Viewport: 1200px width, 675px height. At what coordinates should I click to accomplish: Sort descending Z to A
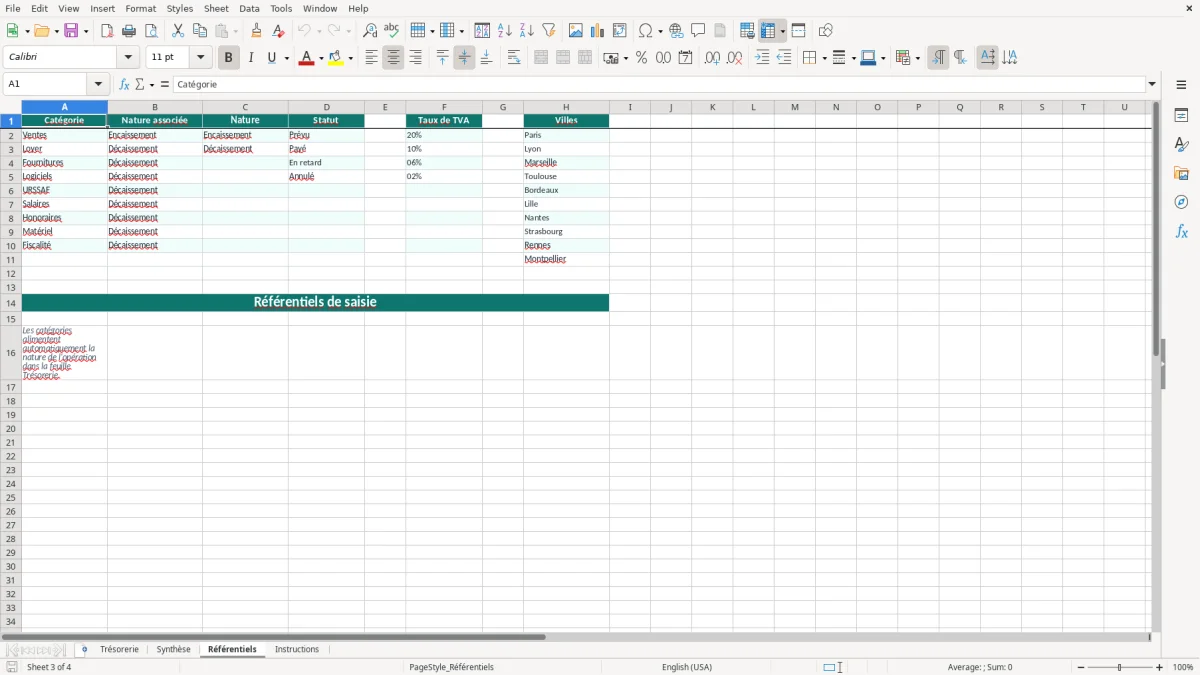[527, 31]
